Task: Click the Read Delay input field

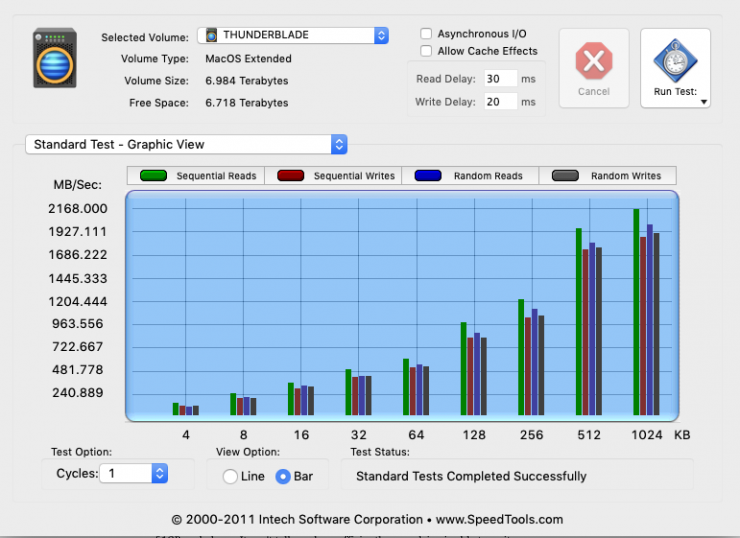Action: (501, 78)
